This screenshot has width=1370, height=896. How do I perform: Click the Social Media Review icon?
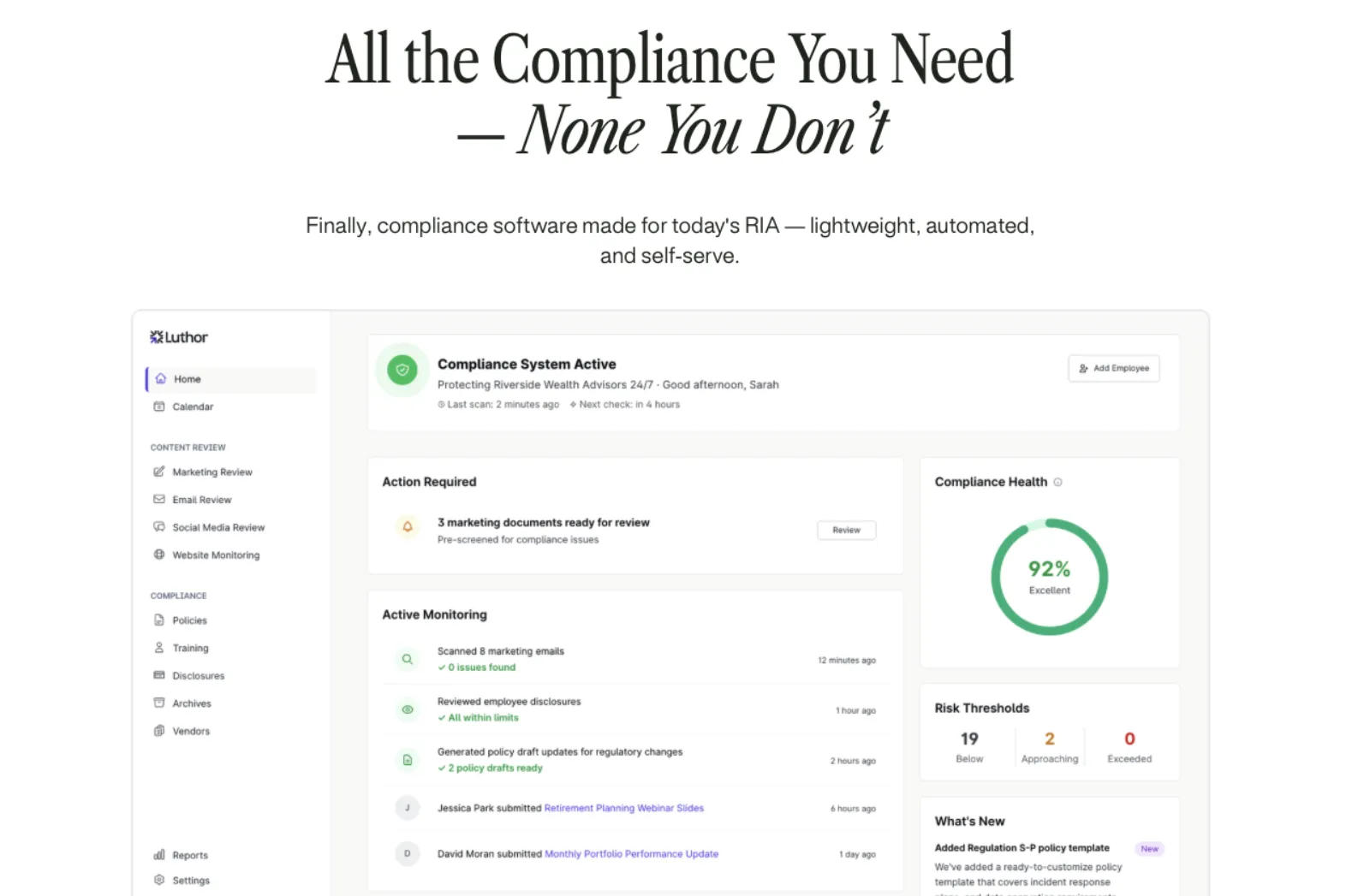coord(159,527)
